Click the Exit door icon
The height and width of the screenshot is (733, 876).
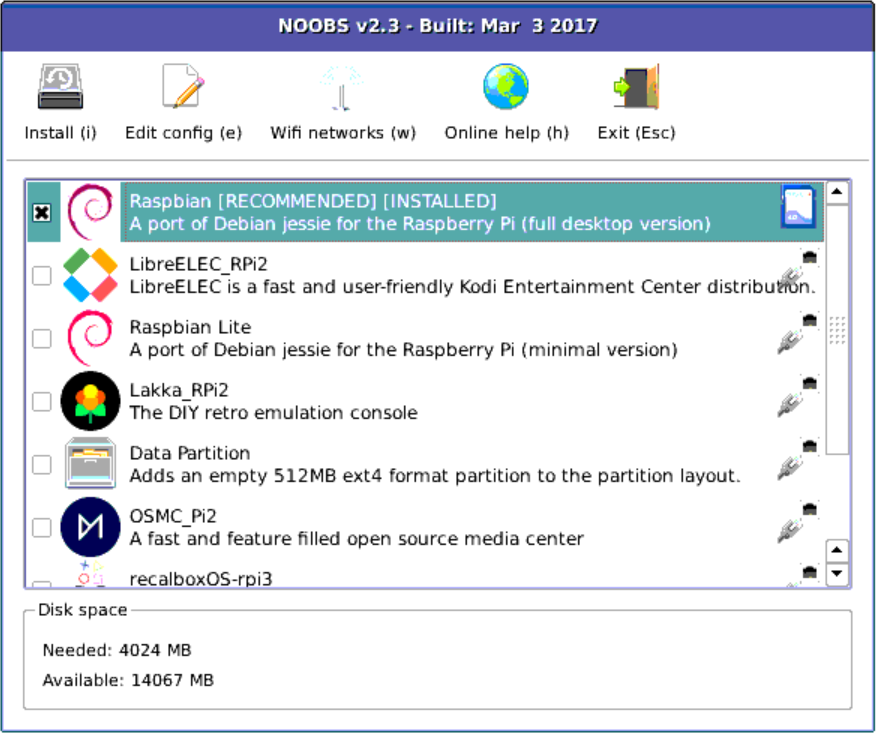[636, 87]
